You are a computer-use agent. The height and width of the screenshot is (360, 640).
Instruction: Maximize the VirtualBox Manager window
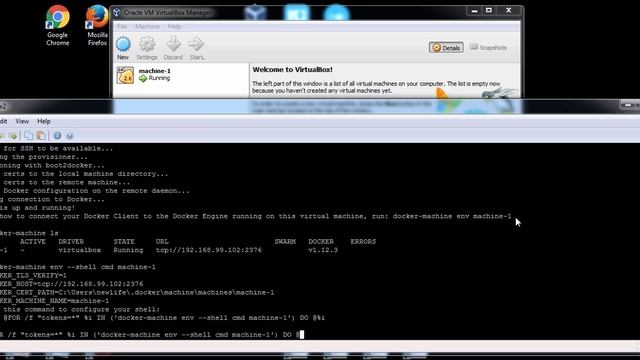[489, 11]
